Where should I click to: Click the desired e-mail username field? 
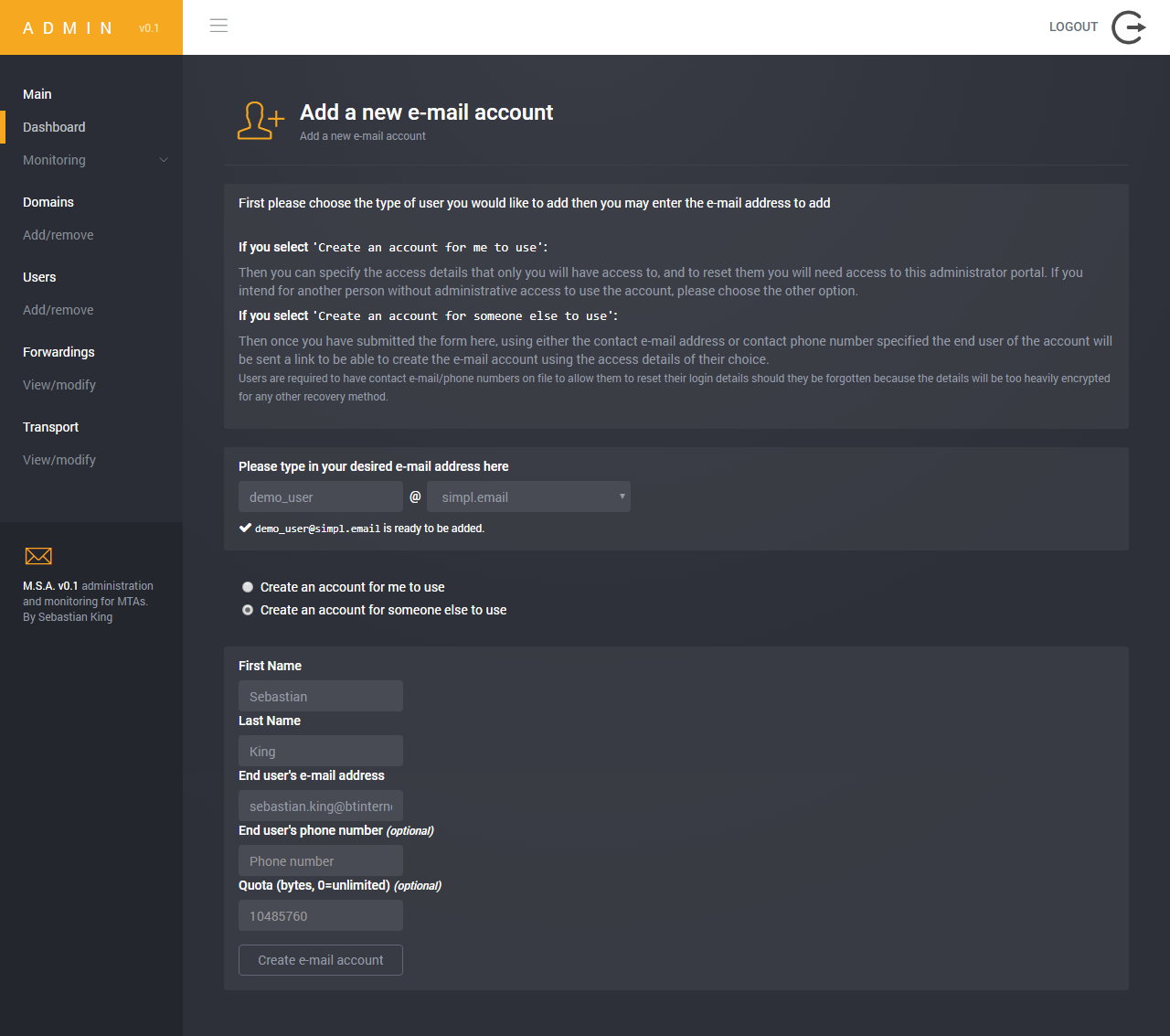click(320, 497)
